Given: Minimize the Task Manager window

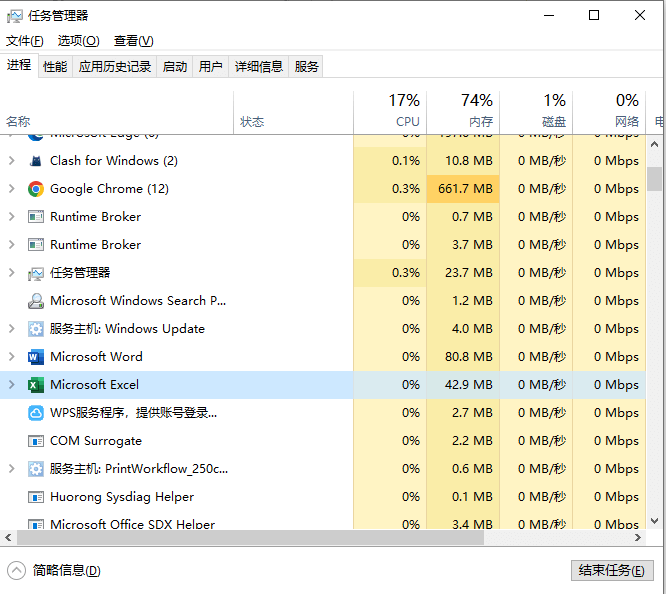Looking at the screenshot, I should (549, 15).
